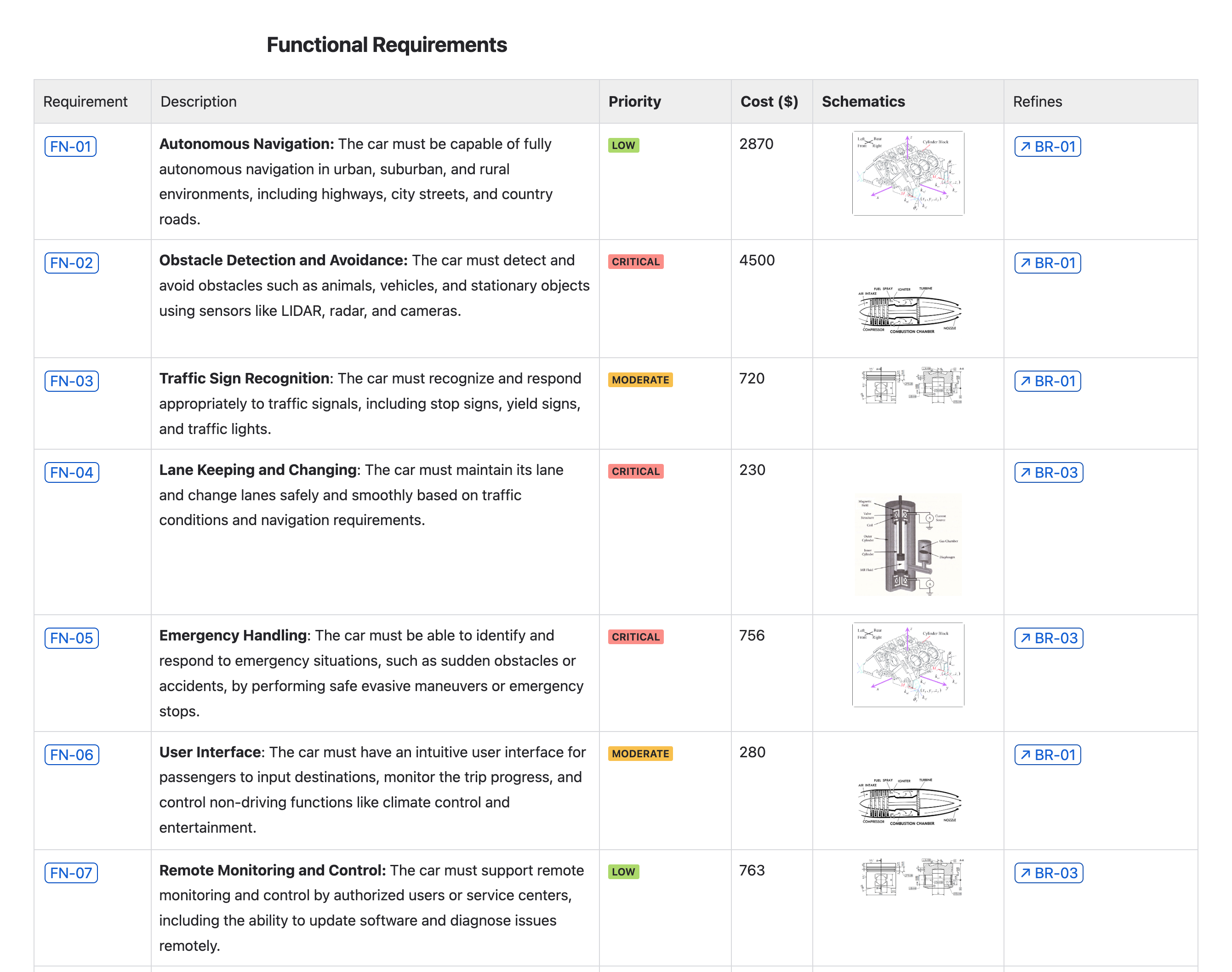
Task: Follow the BR-01 refines link for User Interface
Action: (x=1048, y=755)
